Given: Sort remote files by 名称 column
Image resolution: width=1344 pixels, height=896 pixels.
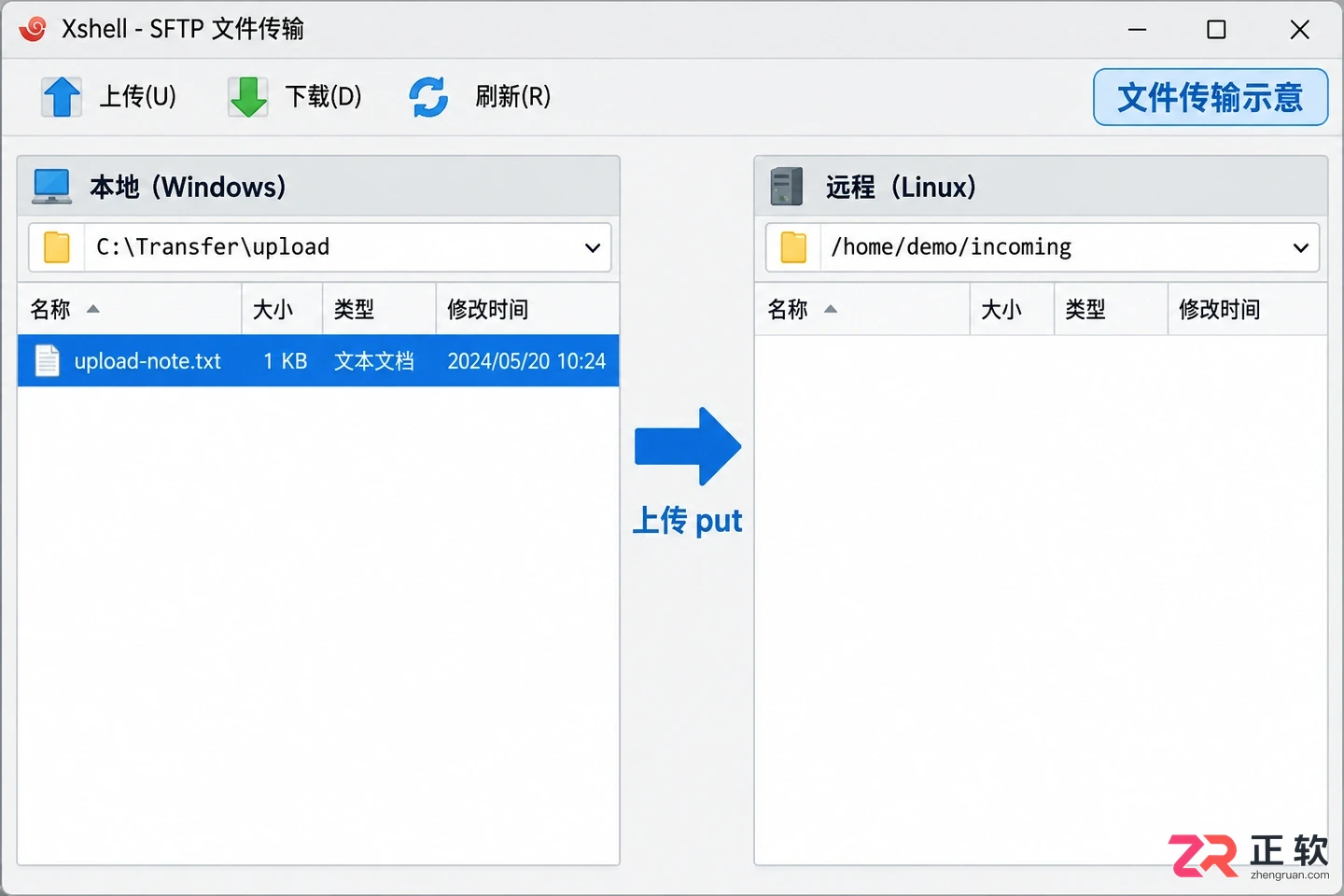Looking at the screenshot, I should (x=862, y=309).
